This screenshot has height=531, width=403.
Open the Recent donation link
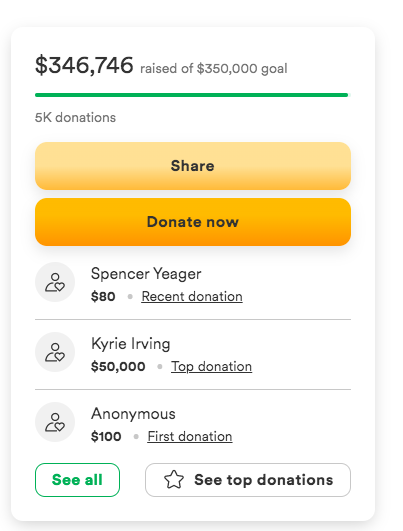pyautogui.click(x=192, y=297)
